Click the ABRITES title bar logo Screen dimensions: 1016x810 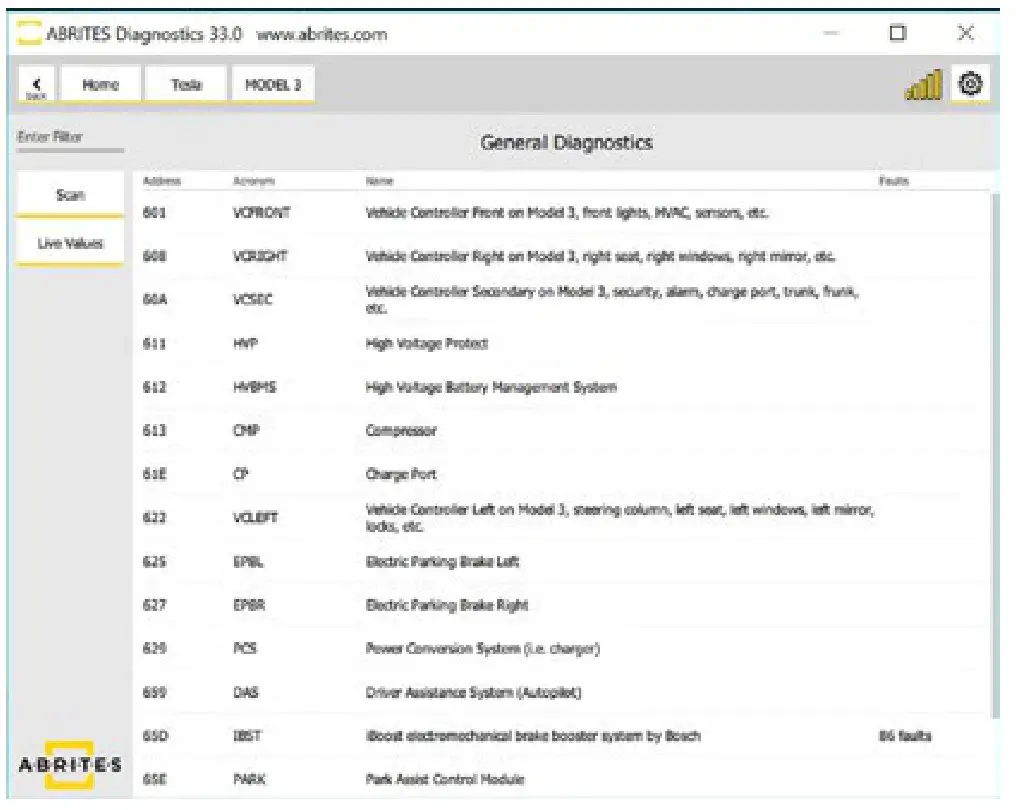[x=29, y=33]
